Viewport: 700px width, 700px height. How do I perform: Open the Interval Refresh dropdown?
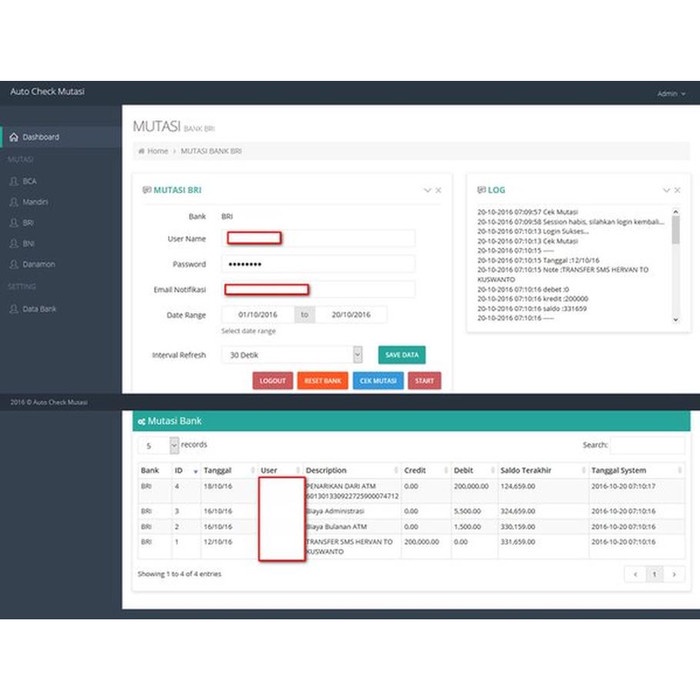point(292,355)
